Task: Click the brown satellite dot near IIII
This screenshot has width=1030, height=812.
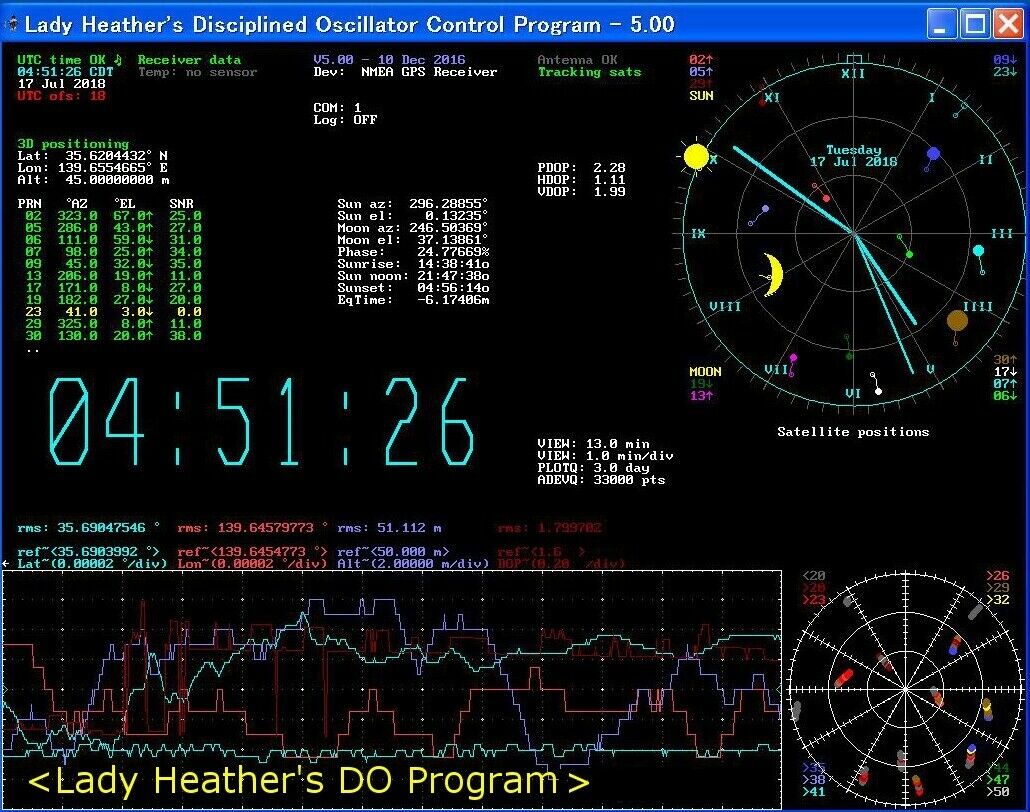Action: (x=957, y=320)
